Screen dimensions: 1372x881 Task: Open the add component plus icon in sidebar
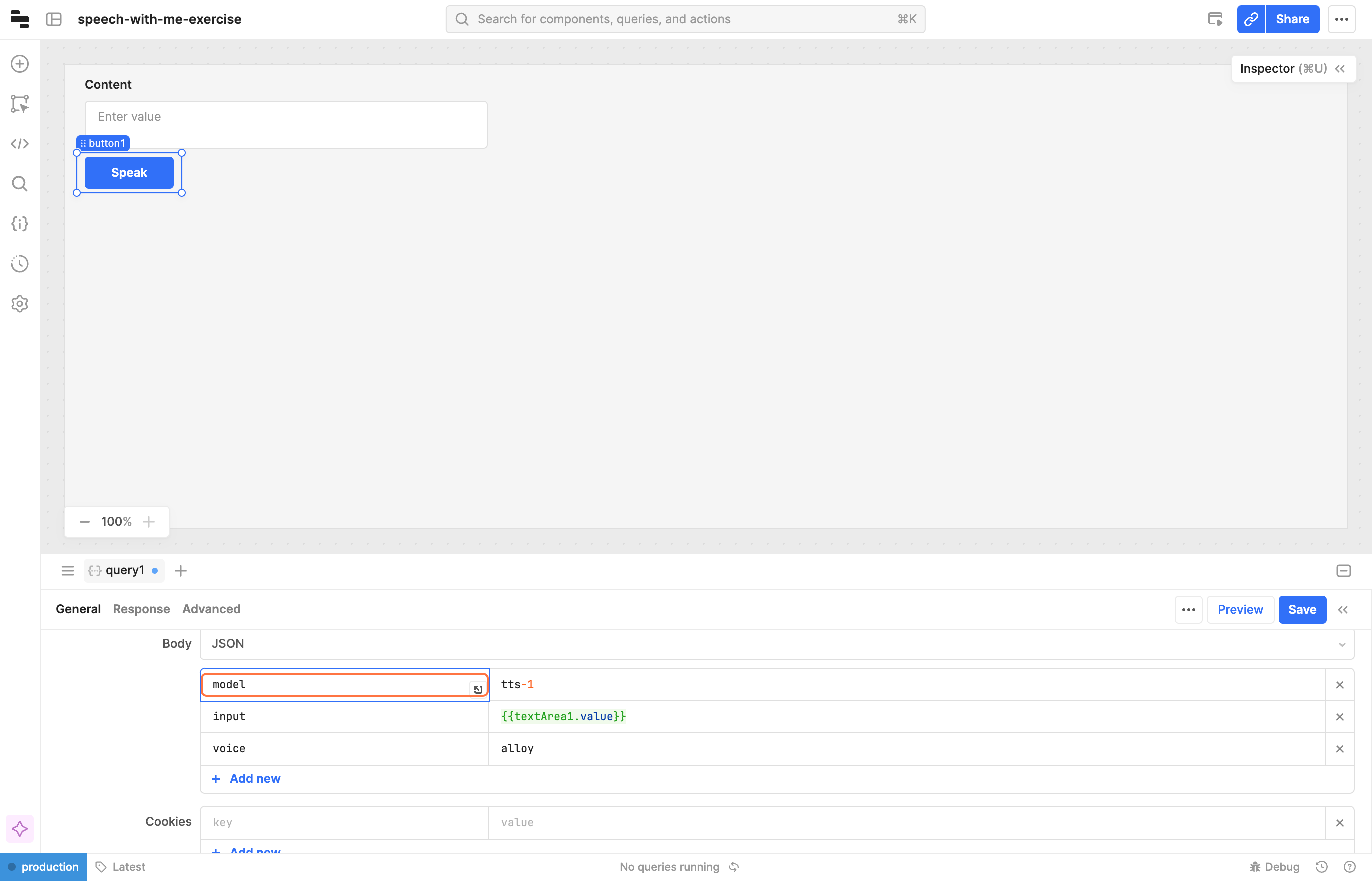click(x=20, y=64)
